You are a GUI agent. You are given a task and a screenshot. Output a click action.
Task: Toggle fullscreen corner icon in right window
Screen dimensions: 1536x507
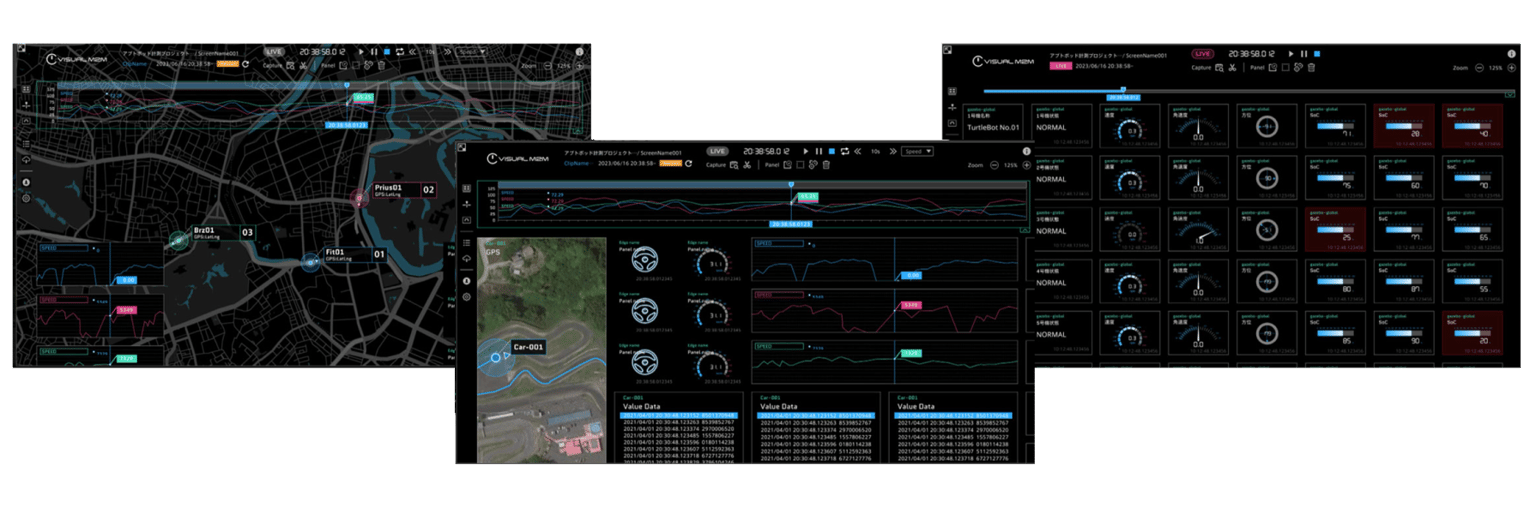pyautogui.click(x=947, y=51)
